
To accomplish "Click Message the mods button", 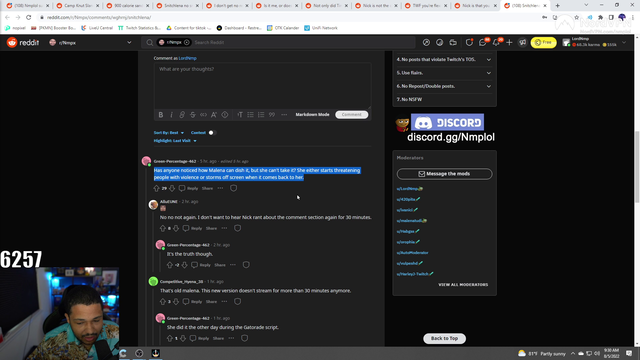I will coord(444,174).
